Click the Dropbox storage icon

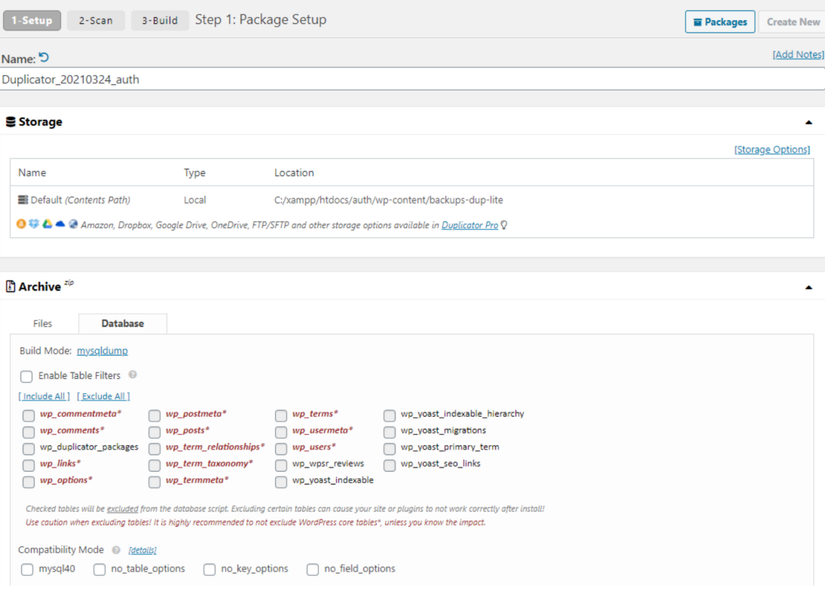[x=34, y=224]
